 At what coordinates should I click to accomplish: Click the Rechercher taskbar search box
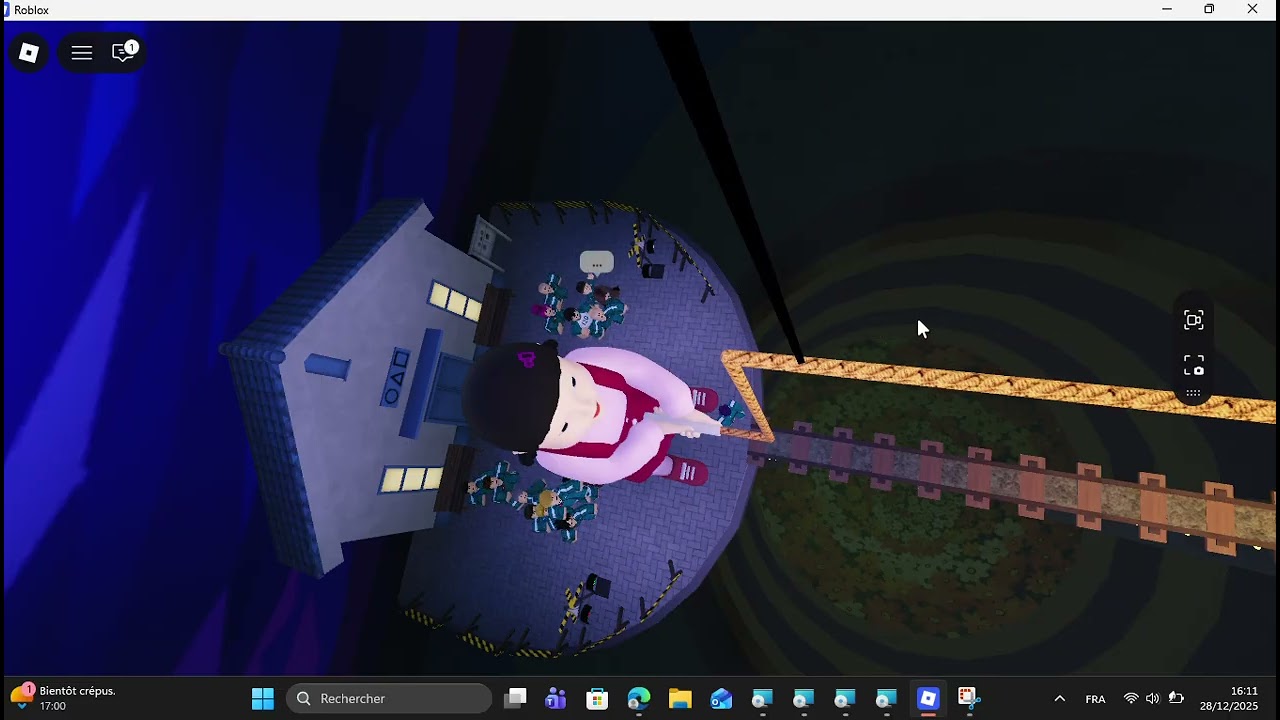pyautogui.click(x=389, y=698)
